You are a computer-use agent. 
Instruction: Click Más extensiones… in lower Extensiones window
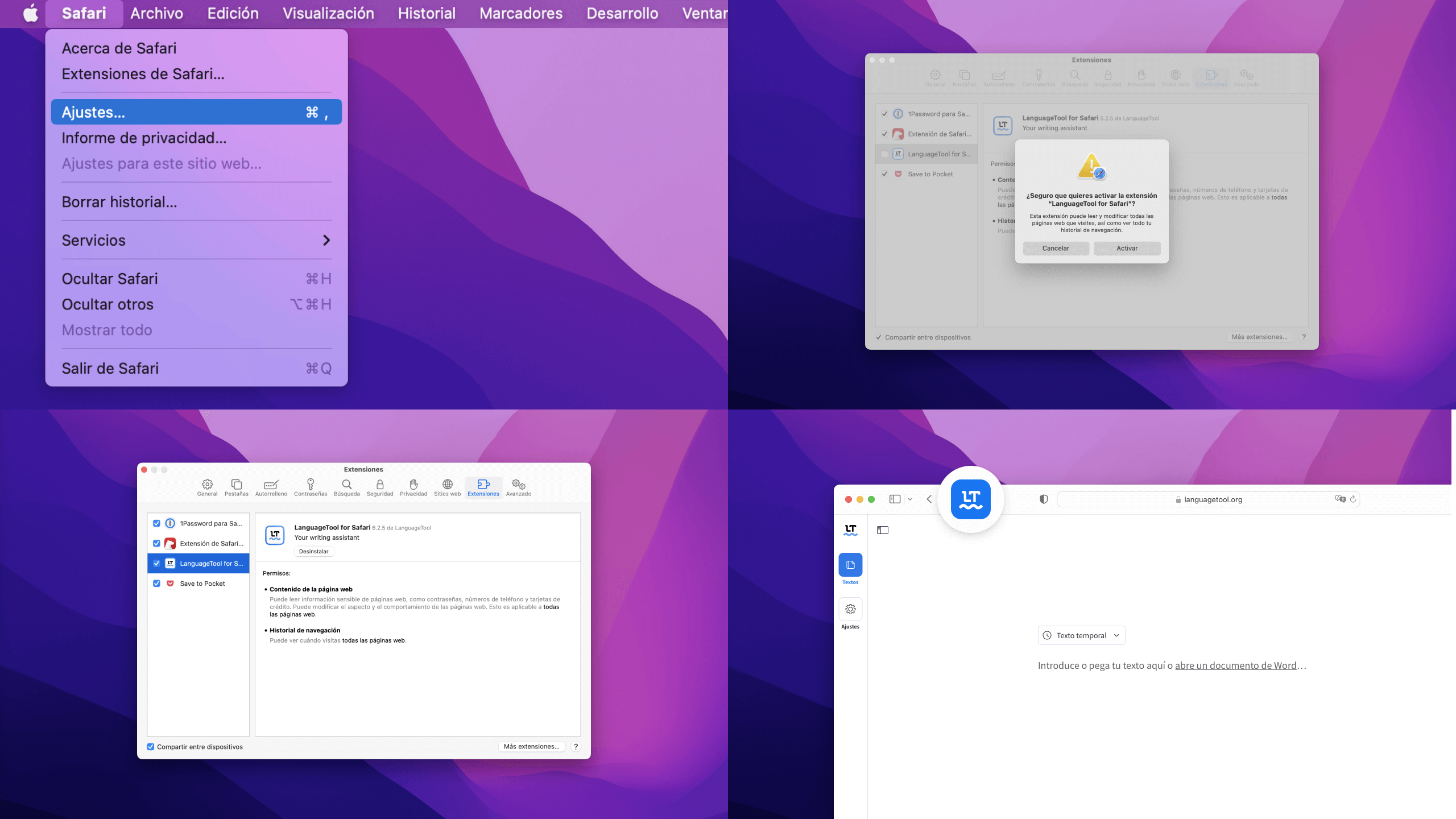coord(532,746)
